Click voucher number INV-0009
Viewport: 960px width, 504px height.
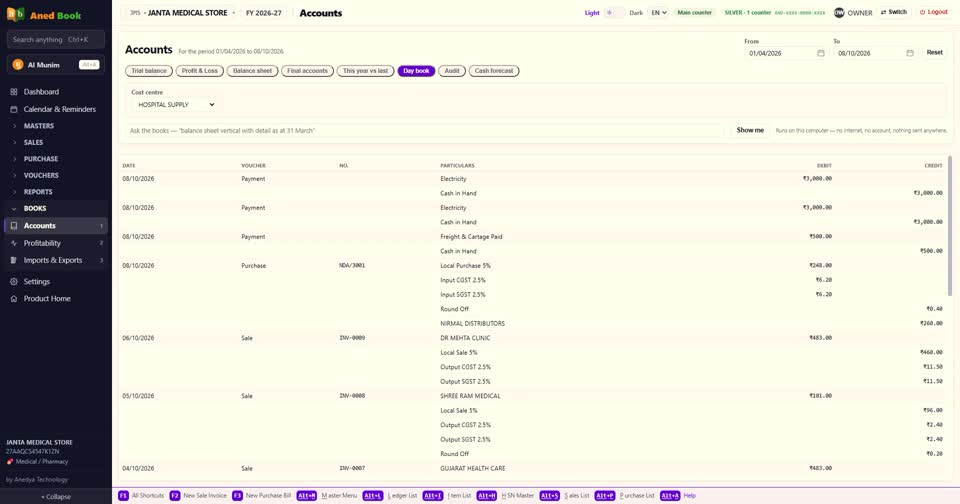352,338
